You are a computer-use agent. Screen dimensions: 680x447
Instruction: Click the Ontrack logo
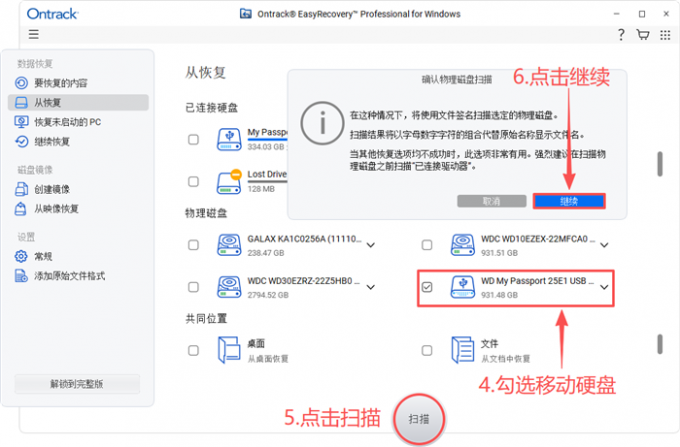point(52,14)
